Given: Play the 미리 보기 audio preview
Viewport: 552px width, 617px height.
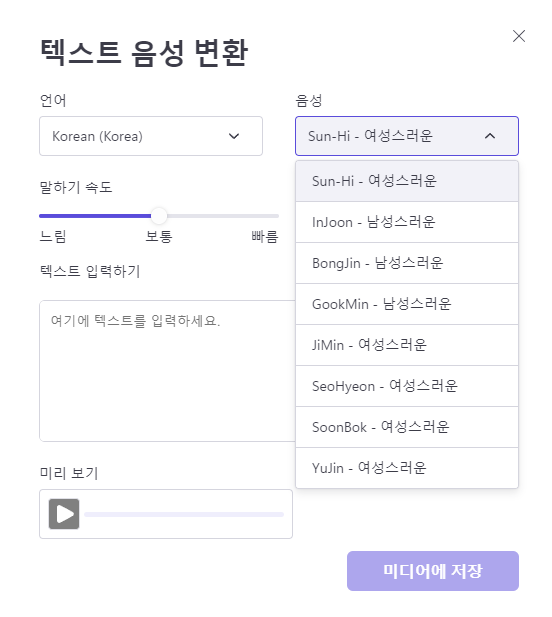Looking at the screenshot, I should pyautogui.click(x=64, y=514).
